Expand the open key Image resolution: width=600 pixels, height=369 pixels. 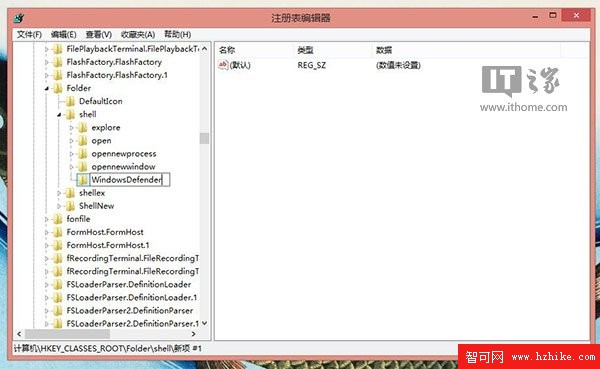[x=72, y=141]
